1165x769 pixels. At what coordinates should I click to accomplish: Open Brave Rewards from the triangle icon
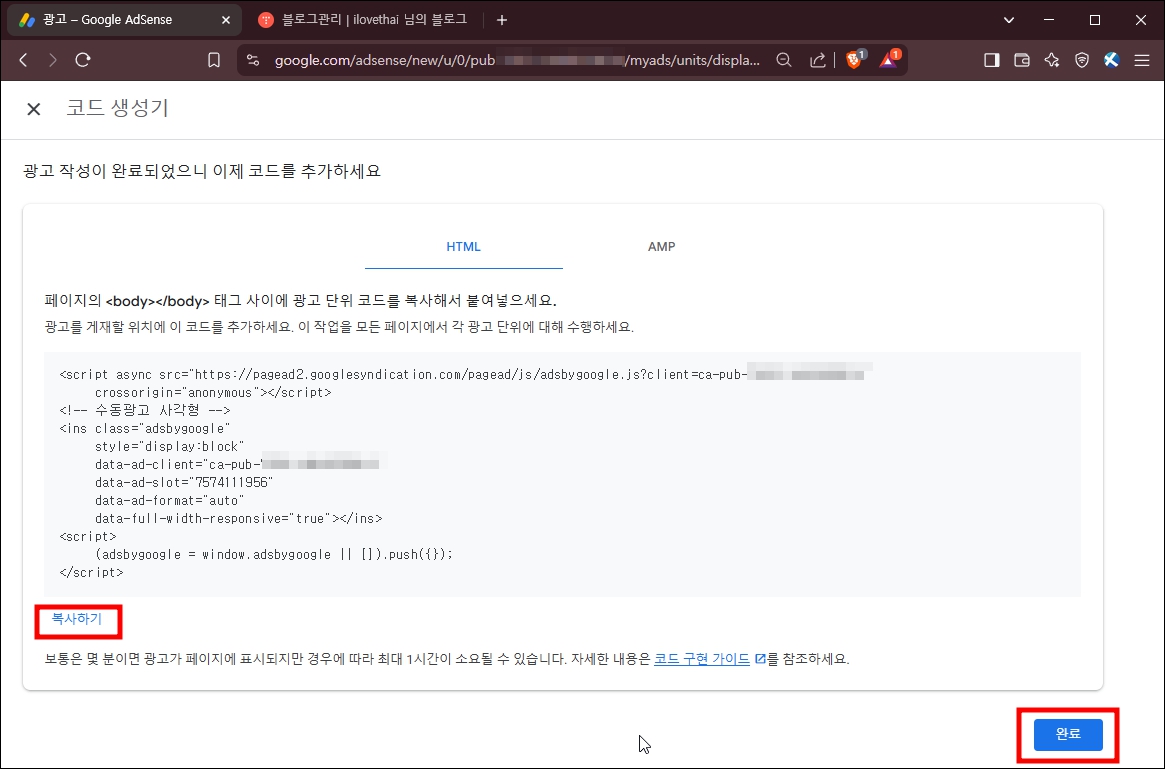[x=888, y=60]
